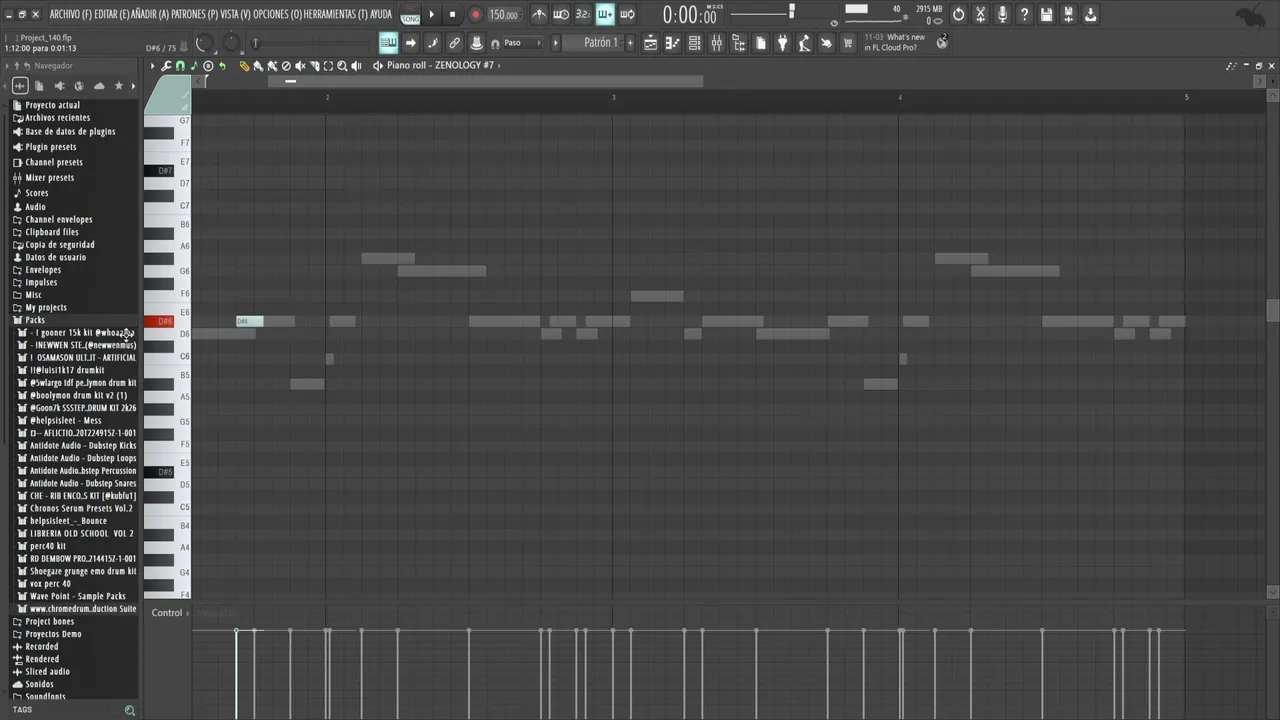Select the mute tool in piano roll
Image resolution: width=1280 pixels, height=720 pixels.
(300, 66)
